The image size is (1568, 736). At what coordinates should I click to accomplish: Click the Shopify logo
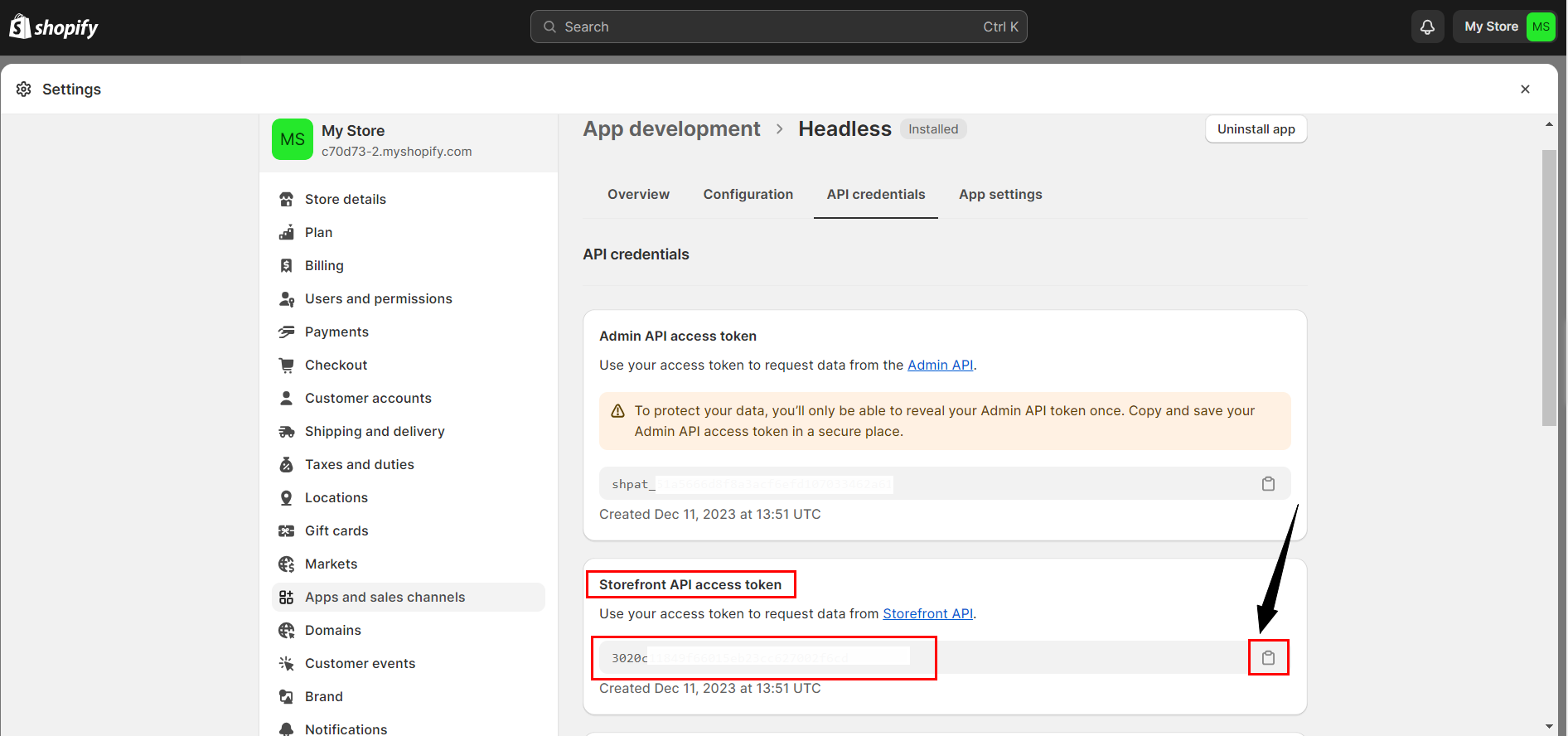pos(54,27)
